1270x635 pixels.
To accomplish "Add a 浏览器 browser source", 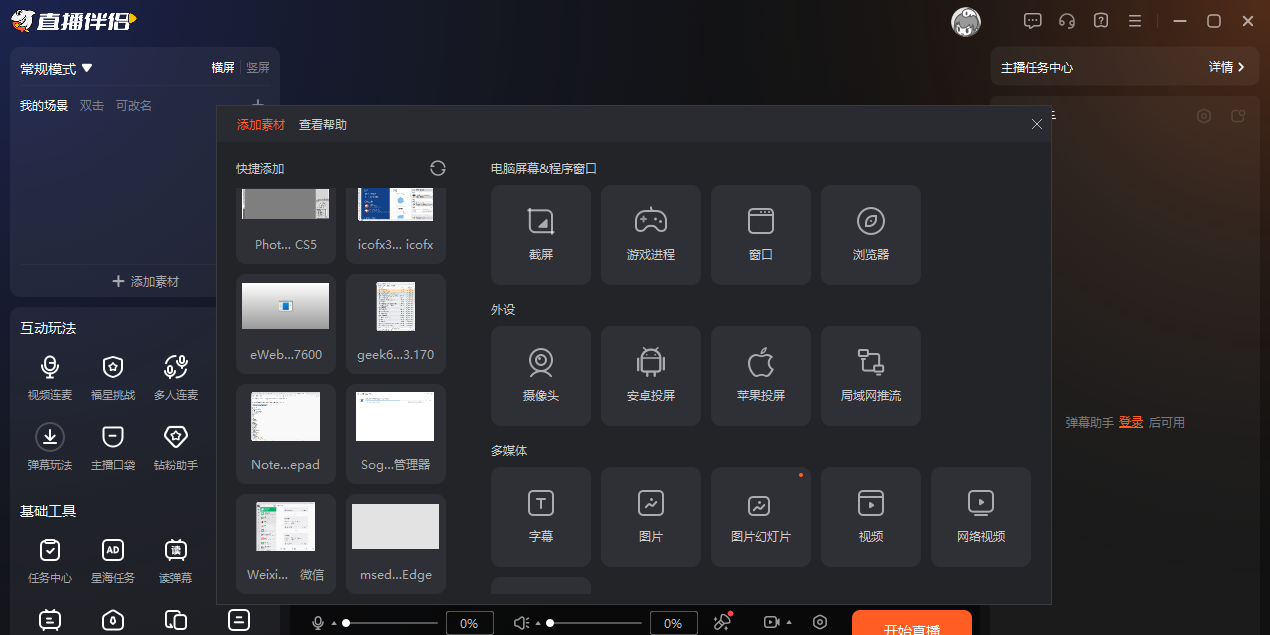I will [871, 235].
